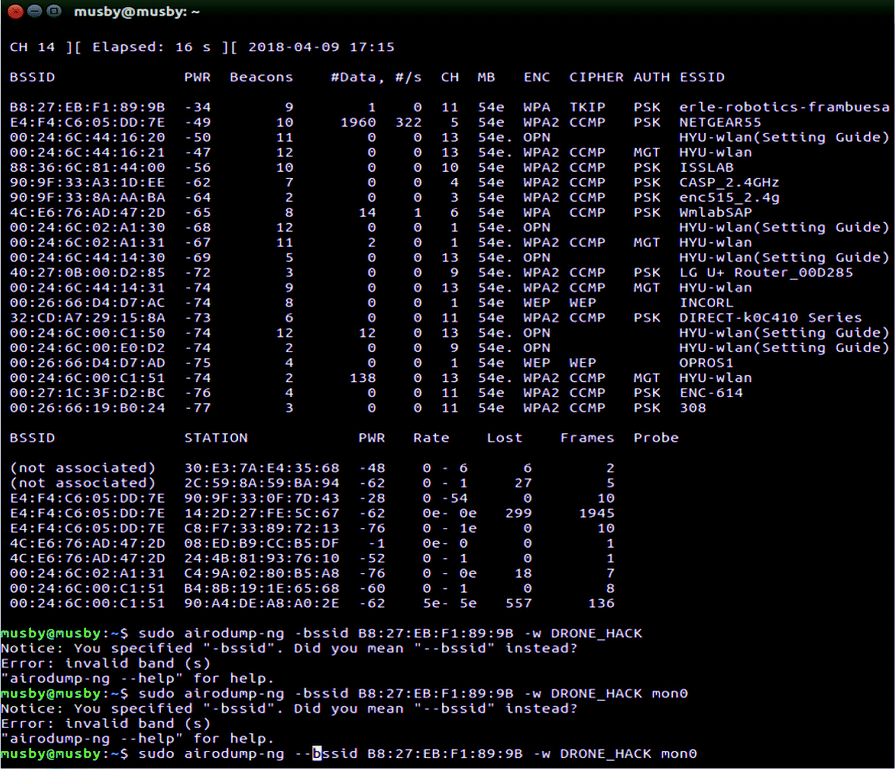Click the ENC-614 ESSID

tap(711, 393)
